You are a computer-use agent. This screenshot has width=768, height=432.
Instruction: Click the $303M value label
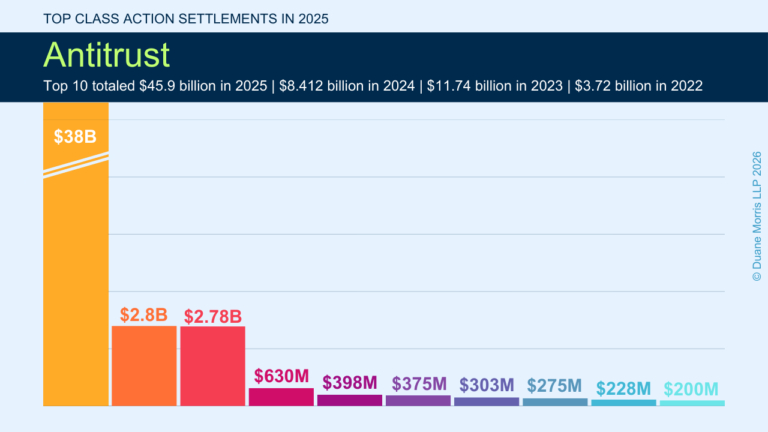pos(486,385)
